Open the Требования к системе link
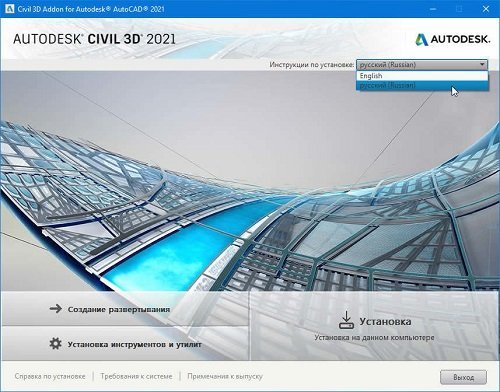The image size is (500, 392). [136, 376]
